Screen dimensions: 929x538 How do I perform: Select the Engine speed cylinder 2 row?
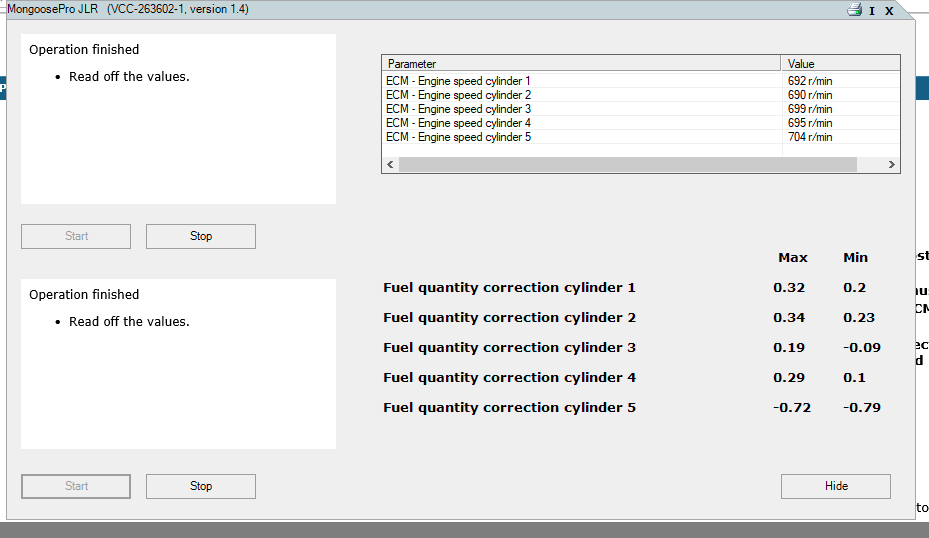pyautogui.click(x=459, y=95)
